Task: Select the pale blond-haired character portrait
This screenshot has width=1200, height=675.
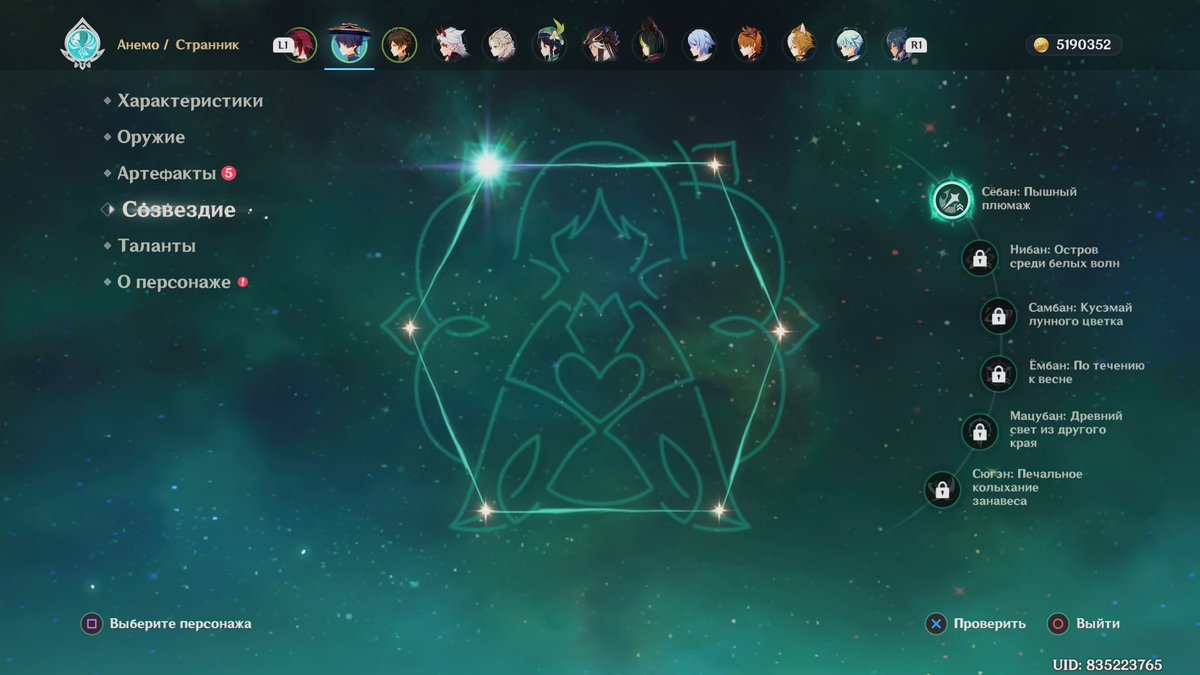Action: click(500, 45)
